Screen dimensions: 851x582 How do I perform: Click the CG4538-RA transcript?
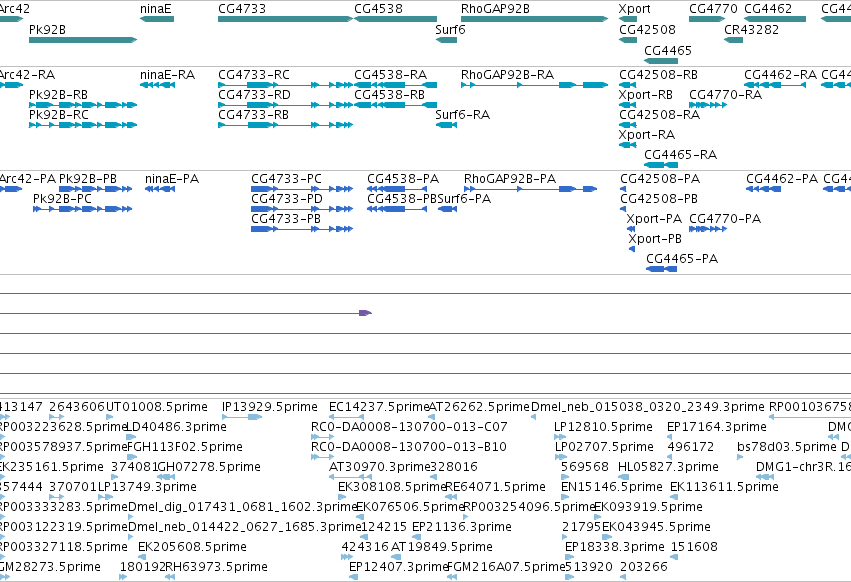396,85
